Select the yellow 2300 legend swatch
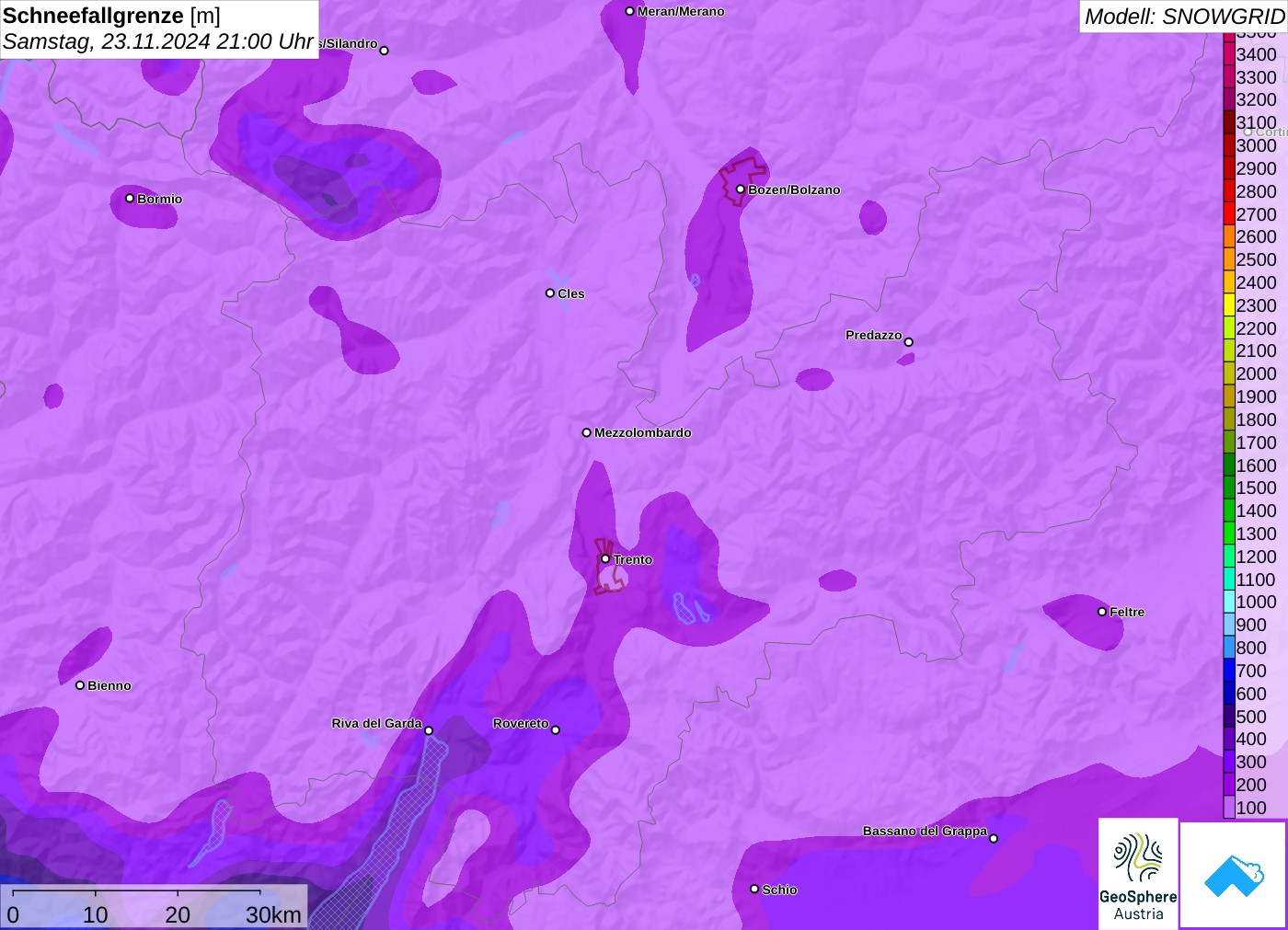 pyautogui.click(x=1229, y=305)
